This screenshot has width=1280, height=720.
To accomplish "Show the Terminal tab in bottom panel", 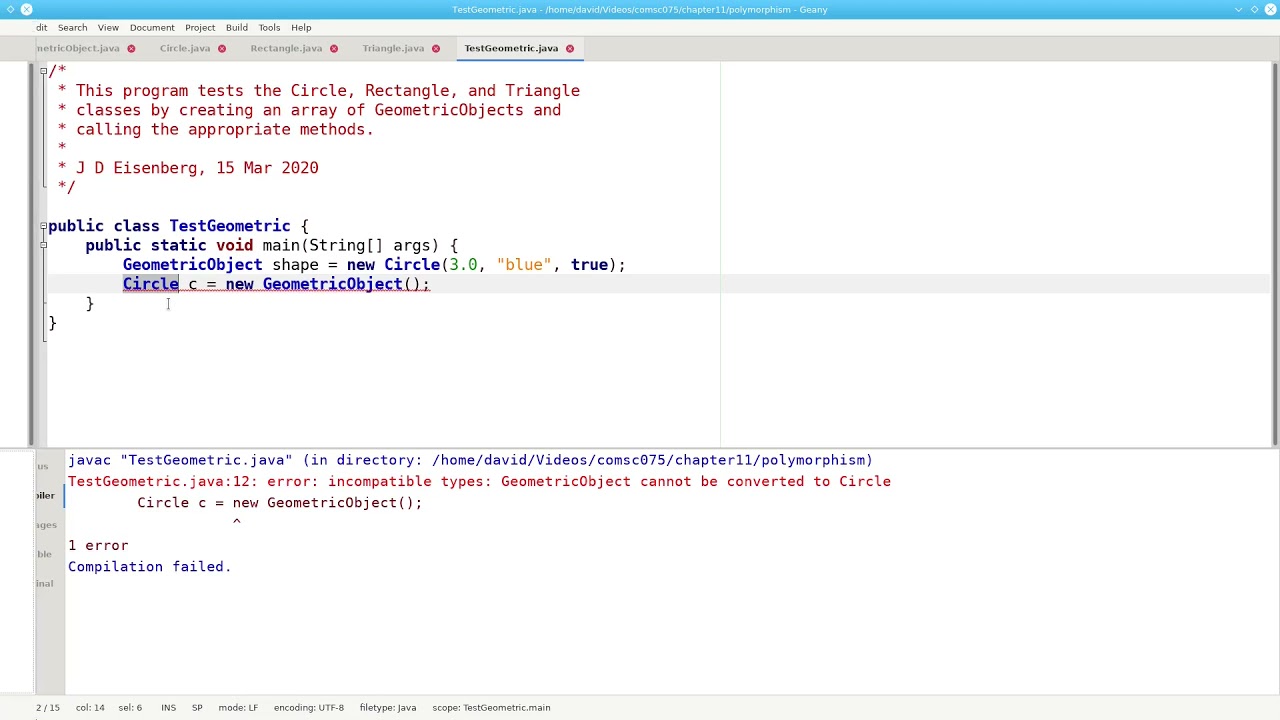I will (x=45, y=583).
